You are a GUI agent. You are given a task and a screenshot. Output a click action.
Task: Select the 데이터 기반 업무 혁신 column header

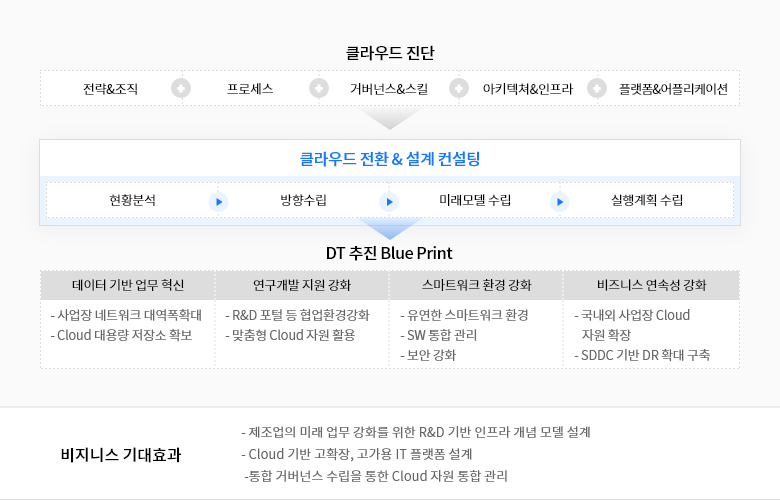tap(128, 285)
